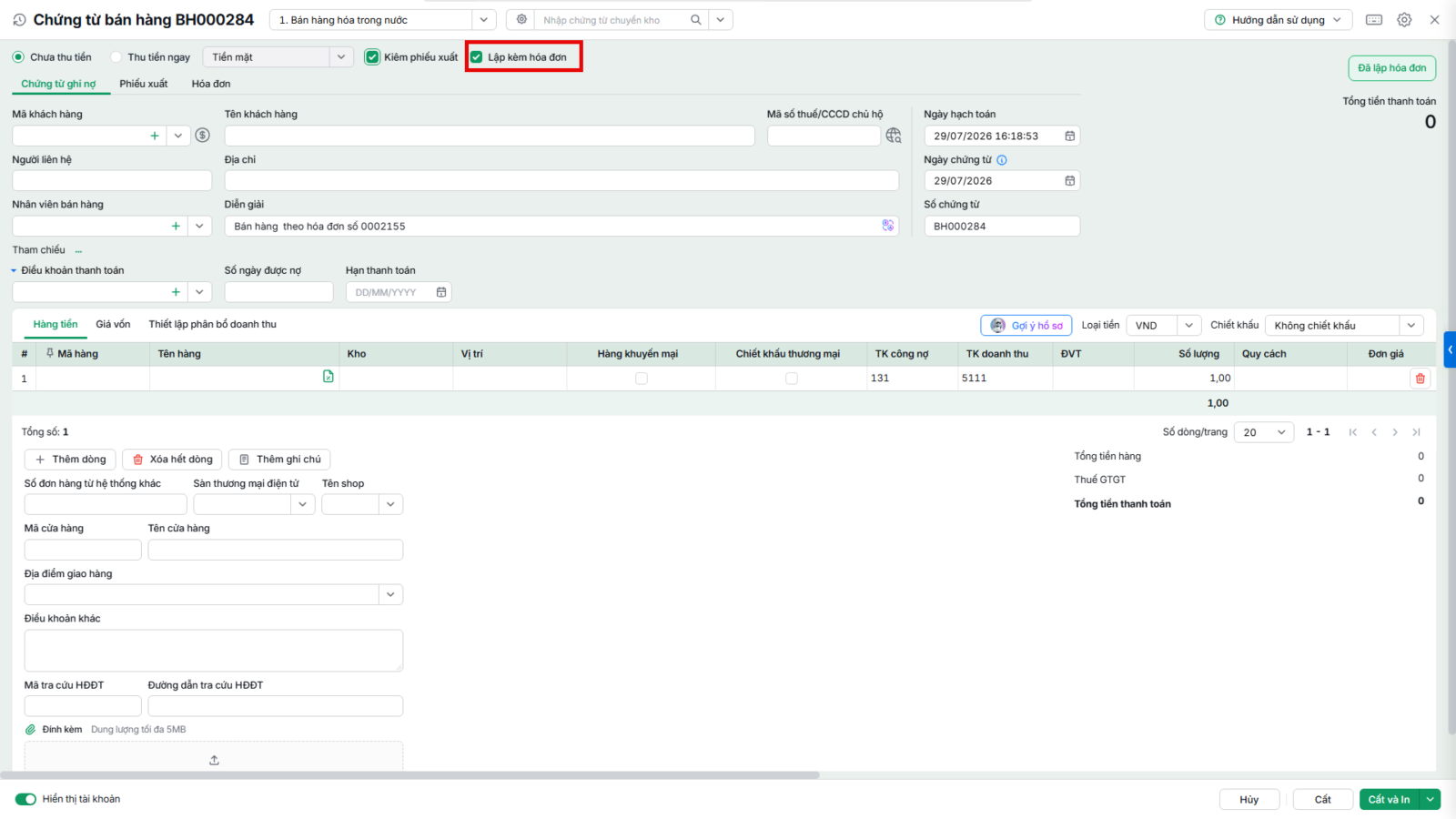This screenshot has height=819, width=1456.
Task: Switch to the Chứng từ ghi nợ tab
Action: coord(58,84)
